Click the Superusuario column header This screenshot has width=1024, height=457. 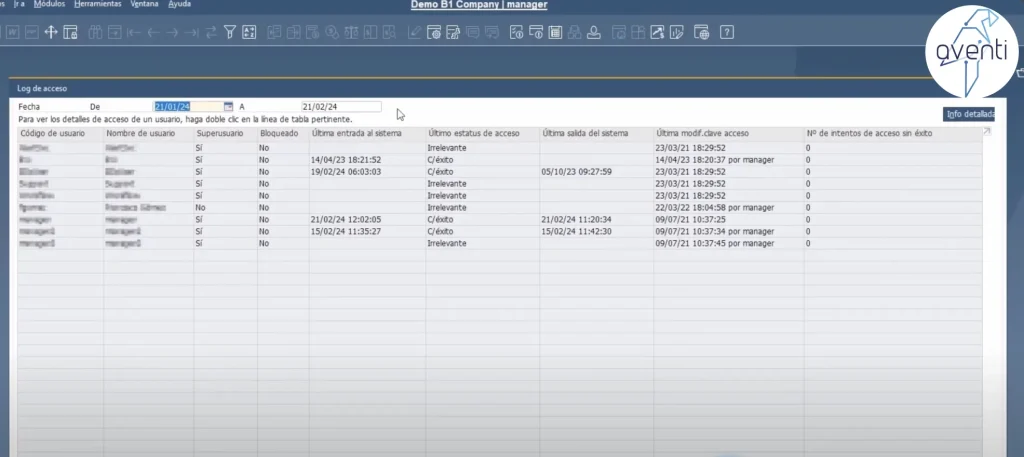tap(226, 133)
